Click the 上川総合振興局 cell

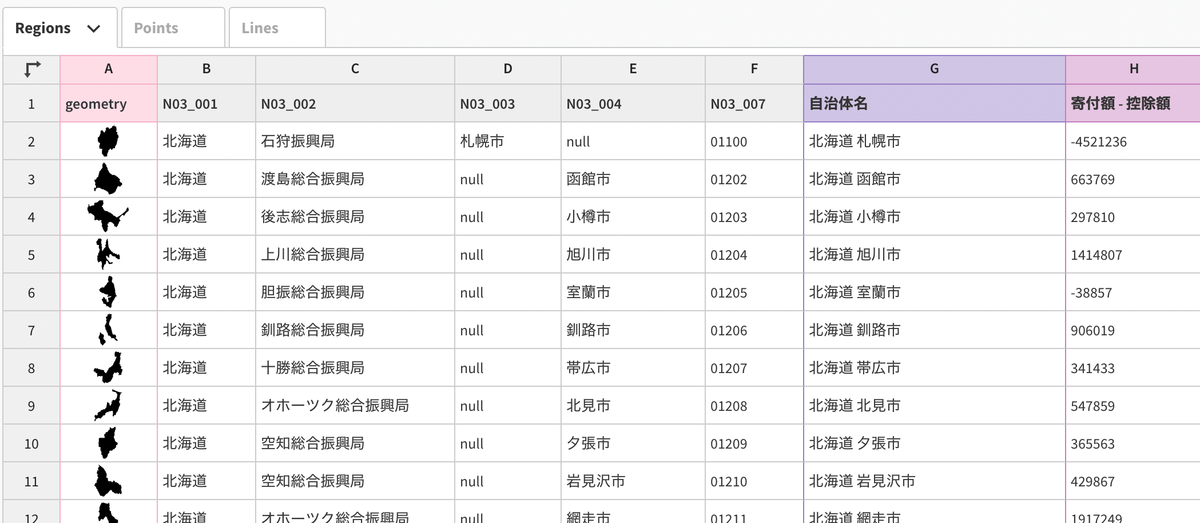[x=355, y=254]
